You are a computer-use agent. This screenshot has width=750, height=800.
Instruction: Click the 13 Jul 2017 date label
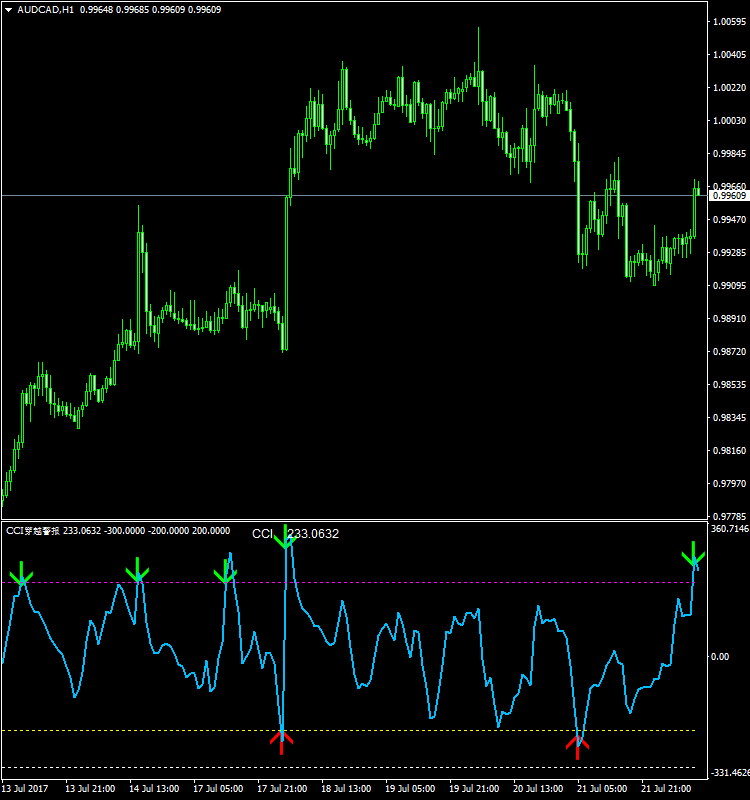tap(26, 789)
